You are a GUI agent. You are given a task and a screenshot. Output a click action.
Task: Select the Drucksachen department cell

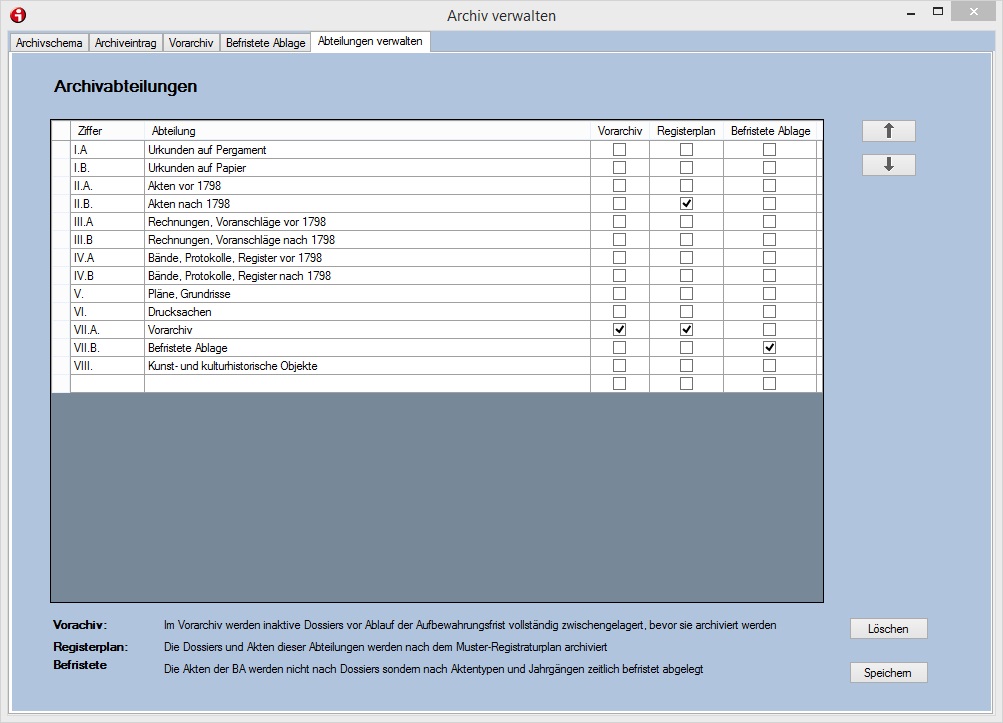[366, 312]
